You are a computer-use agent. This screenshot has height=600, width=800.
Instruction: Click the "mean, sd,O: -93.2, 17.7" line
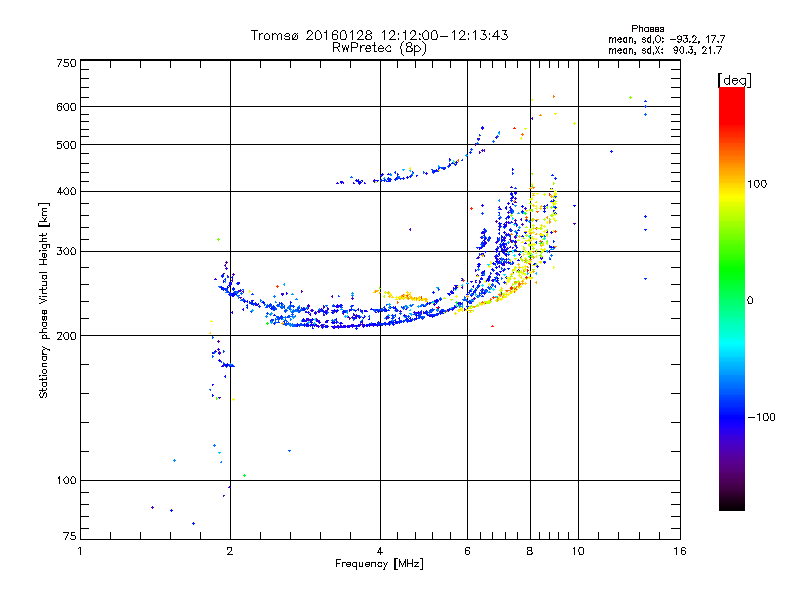[x=666, y=39]
